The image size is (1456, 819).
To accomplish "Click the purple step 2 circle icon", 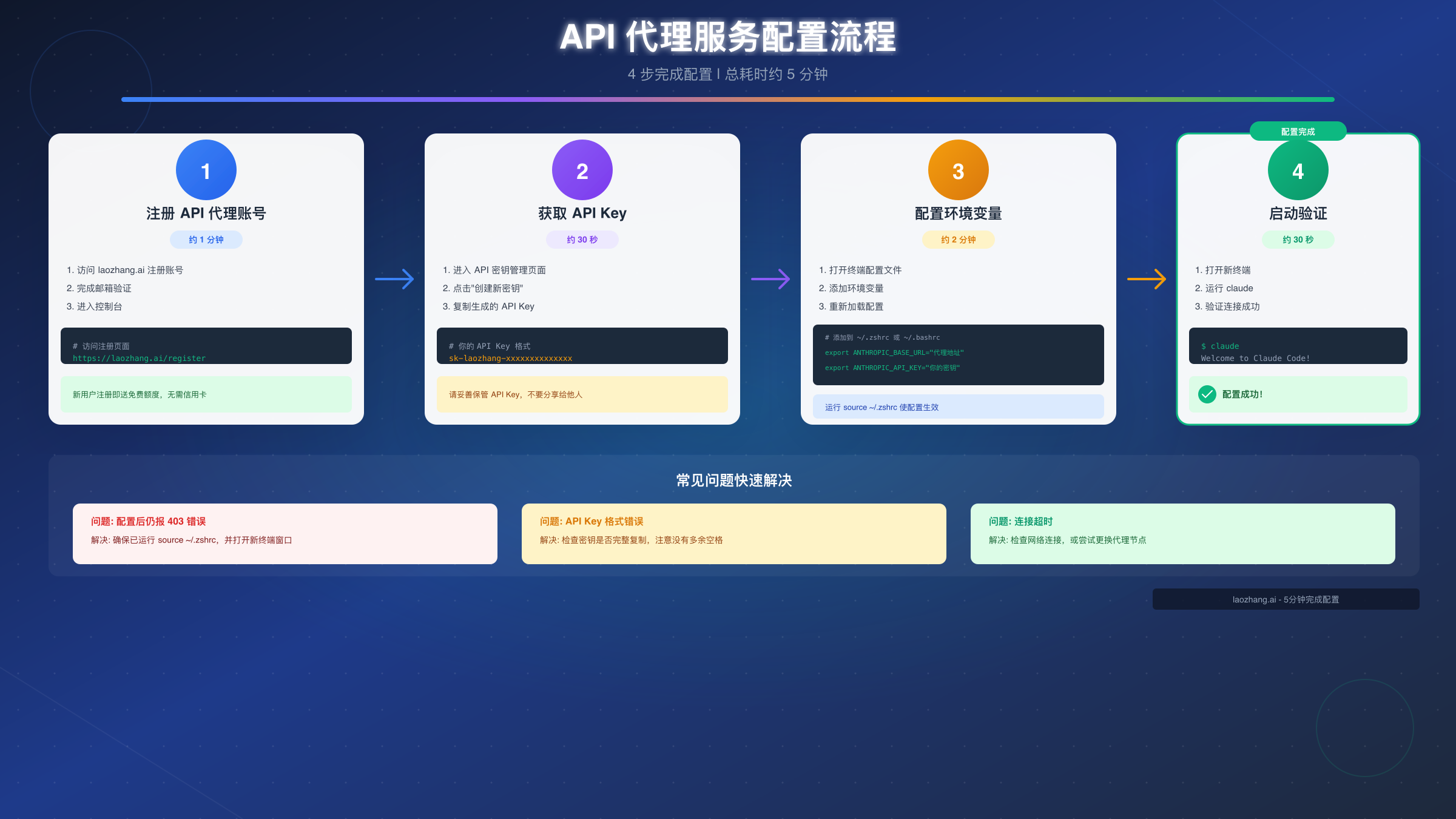I will [x=582, y=170].
